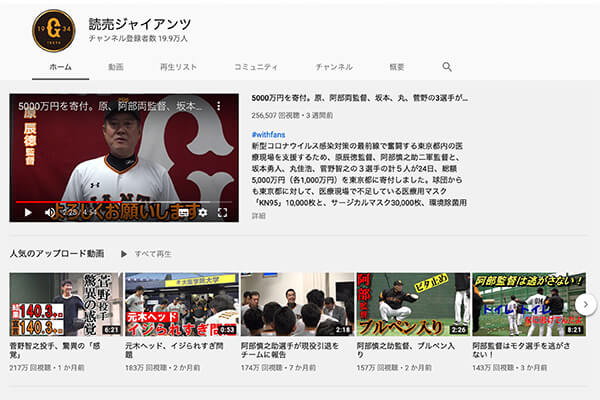
Task: Click title 元木ヘッド、イジられすぎ問題
Action: (x=174, y=350)
